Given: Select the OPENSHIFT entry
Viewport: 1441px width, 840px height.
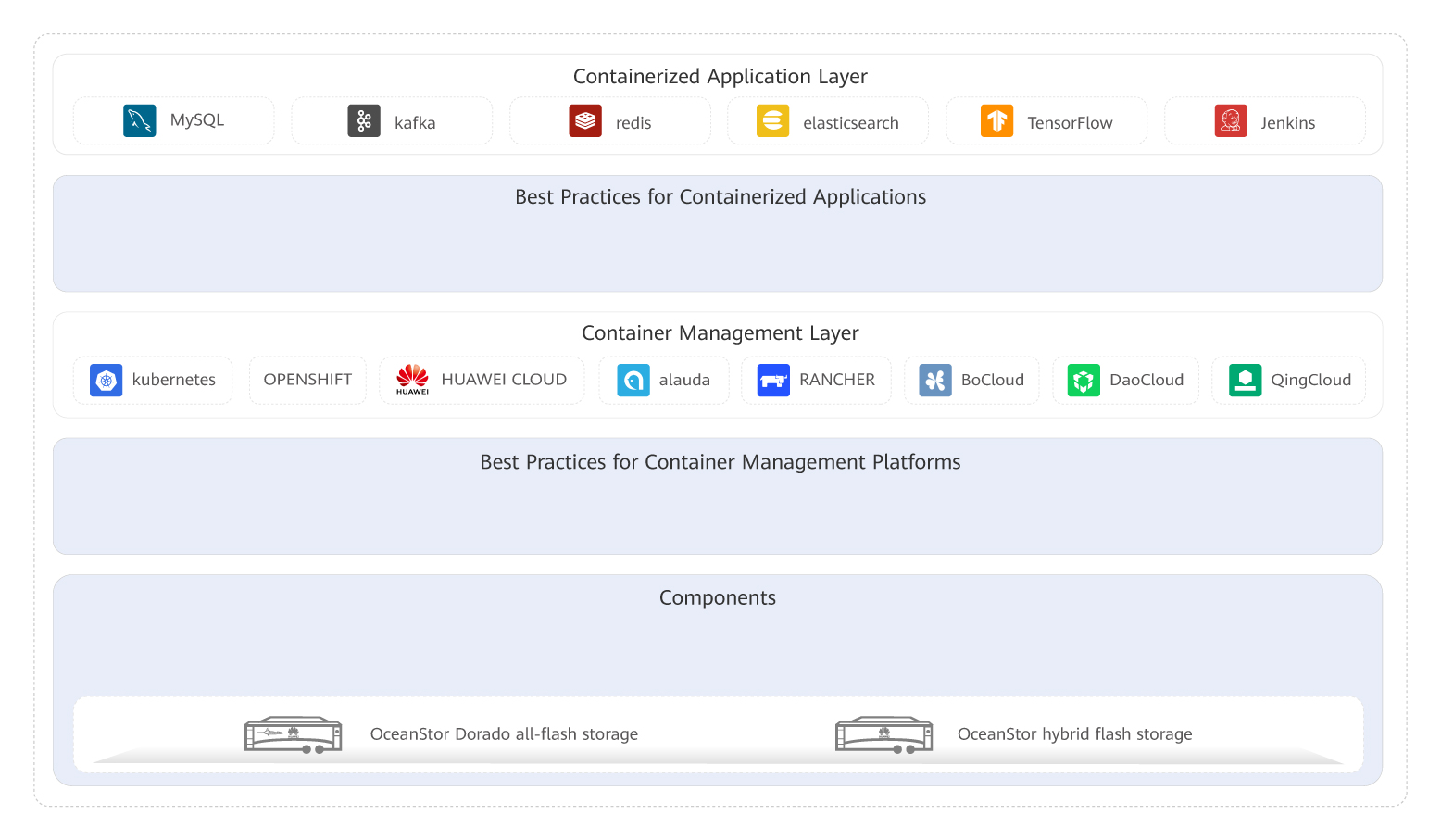Looking at the screenshot, I should tap(307, 380).
